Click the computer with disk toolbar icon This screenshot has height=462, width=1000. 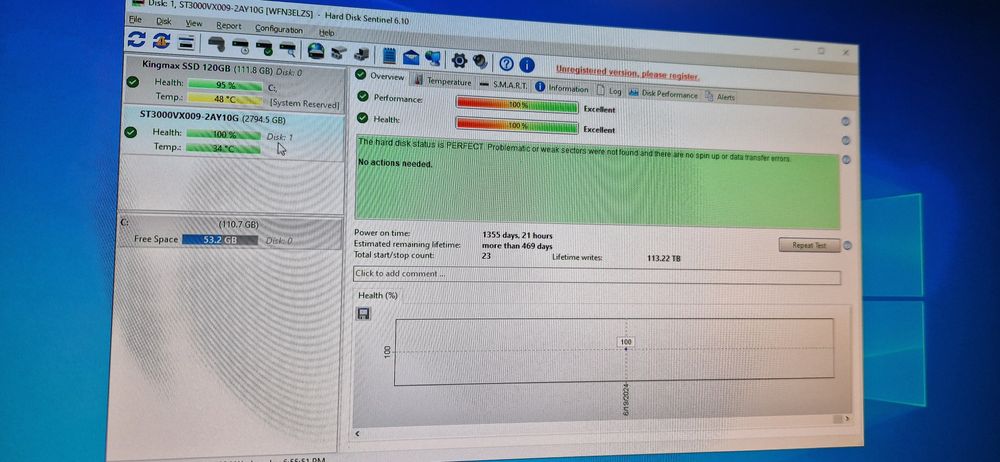(x=362, y=54)
